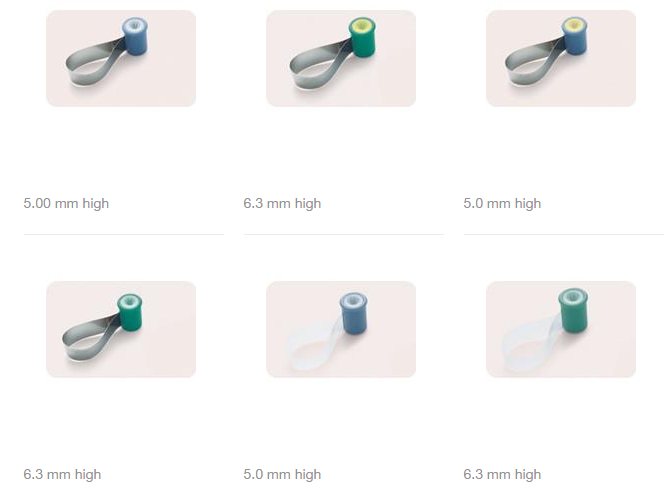The image size is (665, 493).
Task: Choose the transparent band with green spool
Action: point(561,329)
